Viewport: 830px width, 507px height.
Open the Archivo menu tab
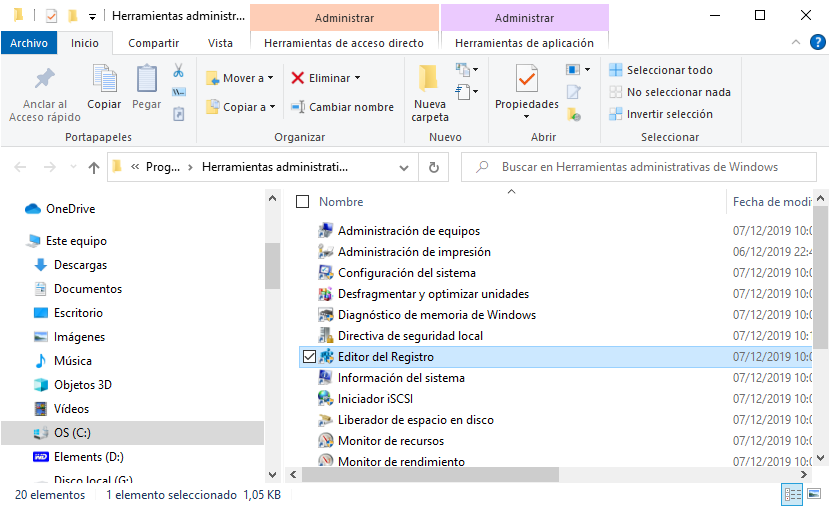[29, 43]
